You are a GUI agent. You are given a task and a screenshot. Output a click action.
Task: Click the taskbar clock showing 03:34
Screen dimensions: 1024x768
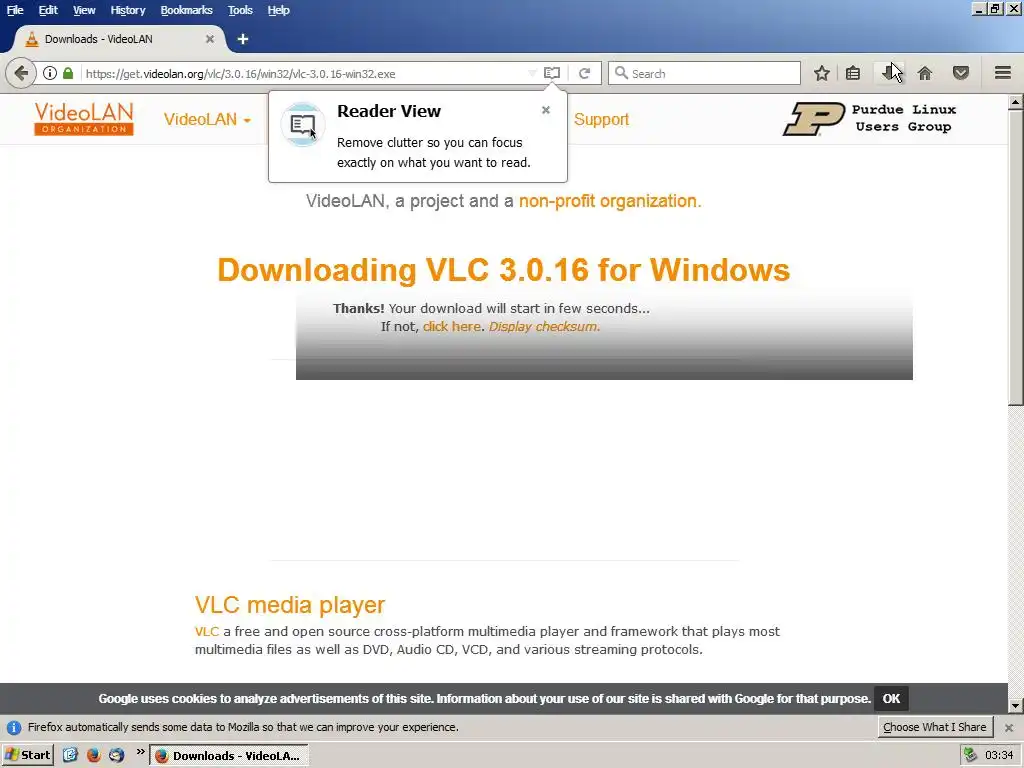[x=999, y=756]
